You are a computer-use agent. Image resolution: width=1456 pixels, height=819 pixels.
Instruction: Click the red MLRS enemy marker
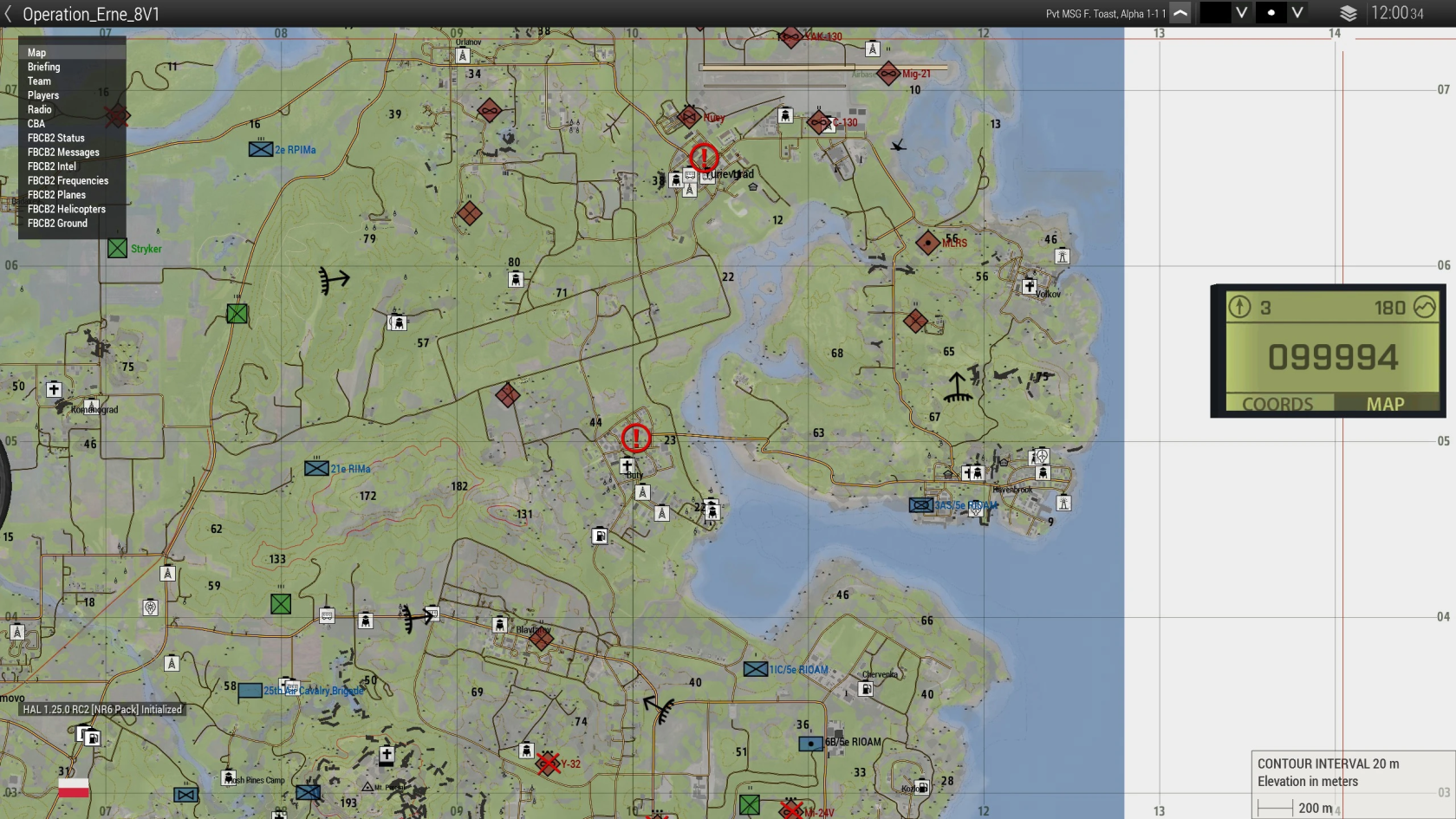[x=928, y=243]
